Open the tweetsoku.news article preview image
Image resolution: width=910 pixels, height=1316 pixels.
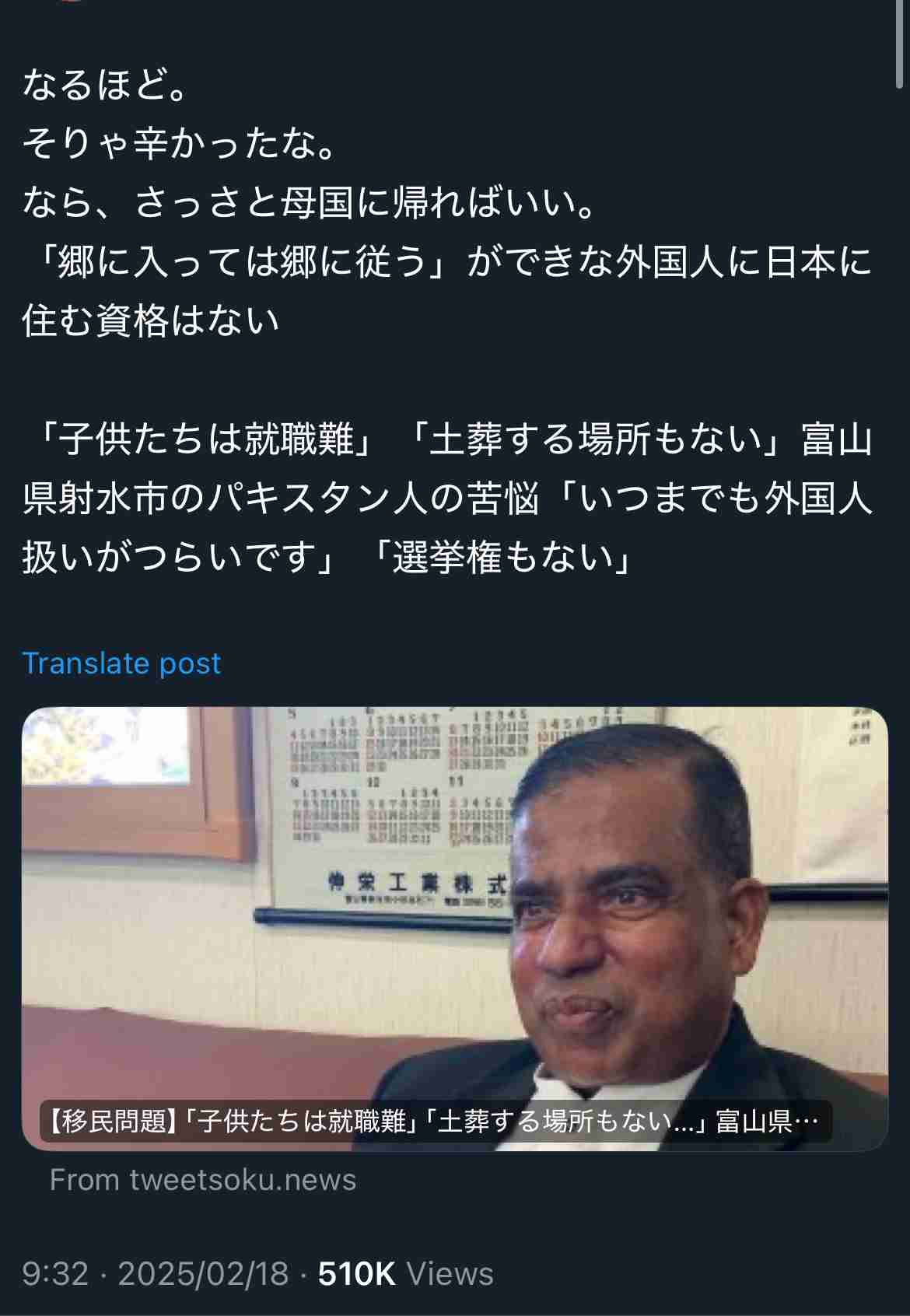click(455, 928)
